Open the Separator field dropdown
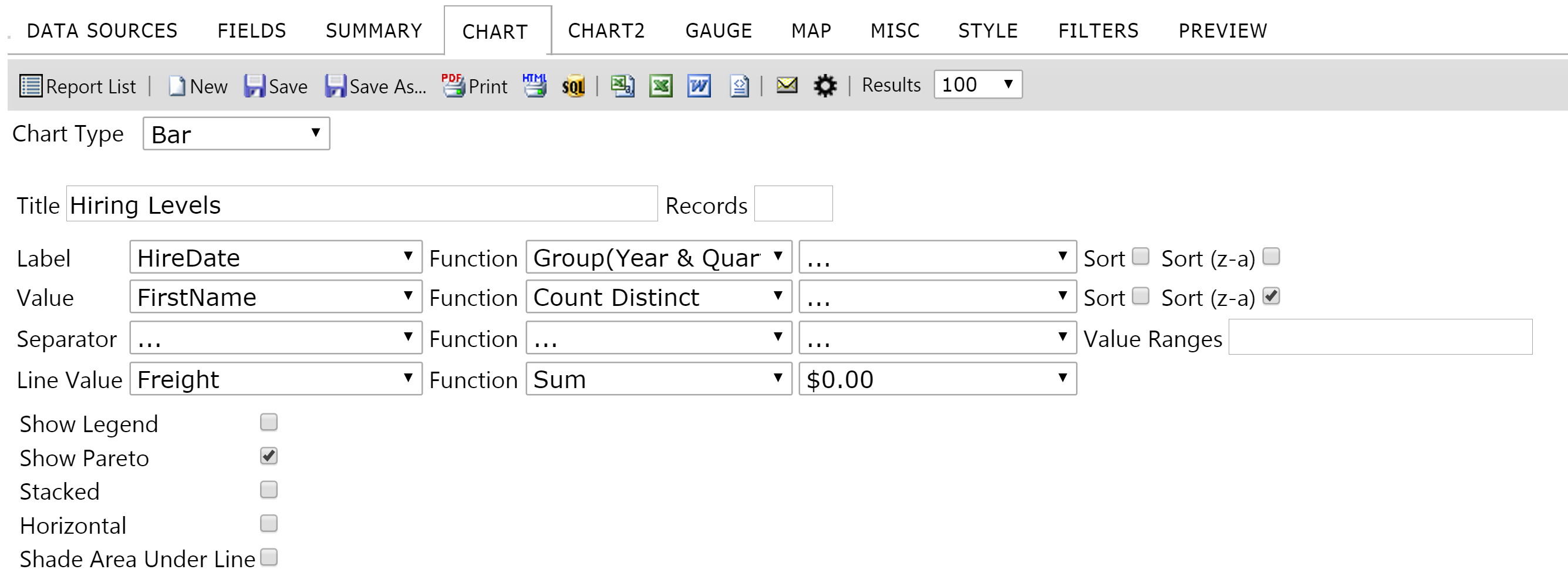This screenshot has width=1568, height=576. click(276, 338)
